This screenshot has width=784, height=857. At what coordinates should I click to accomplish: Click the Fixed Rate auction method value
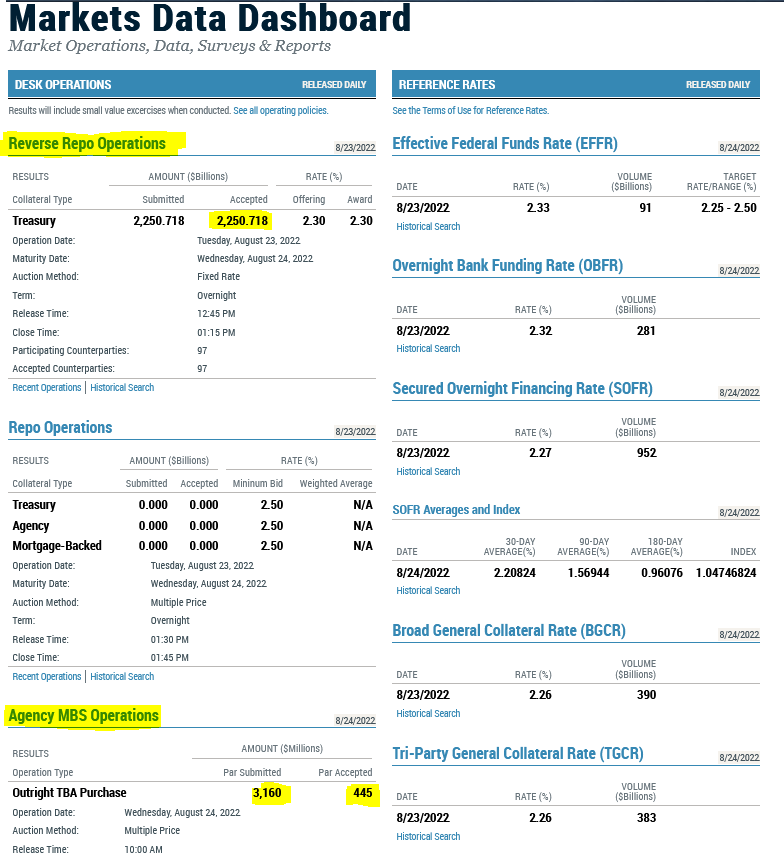point(218,277)
